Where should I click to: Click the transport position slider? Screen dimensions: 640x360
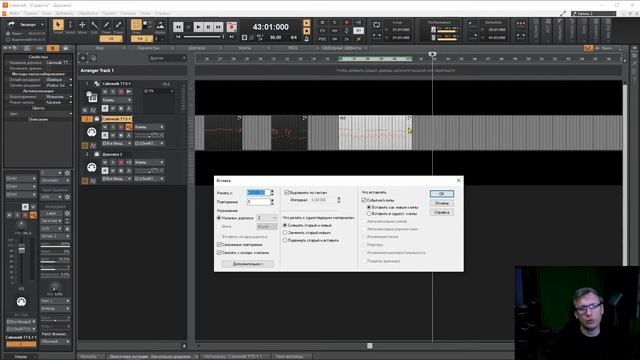204,37
